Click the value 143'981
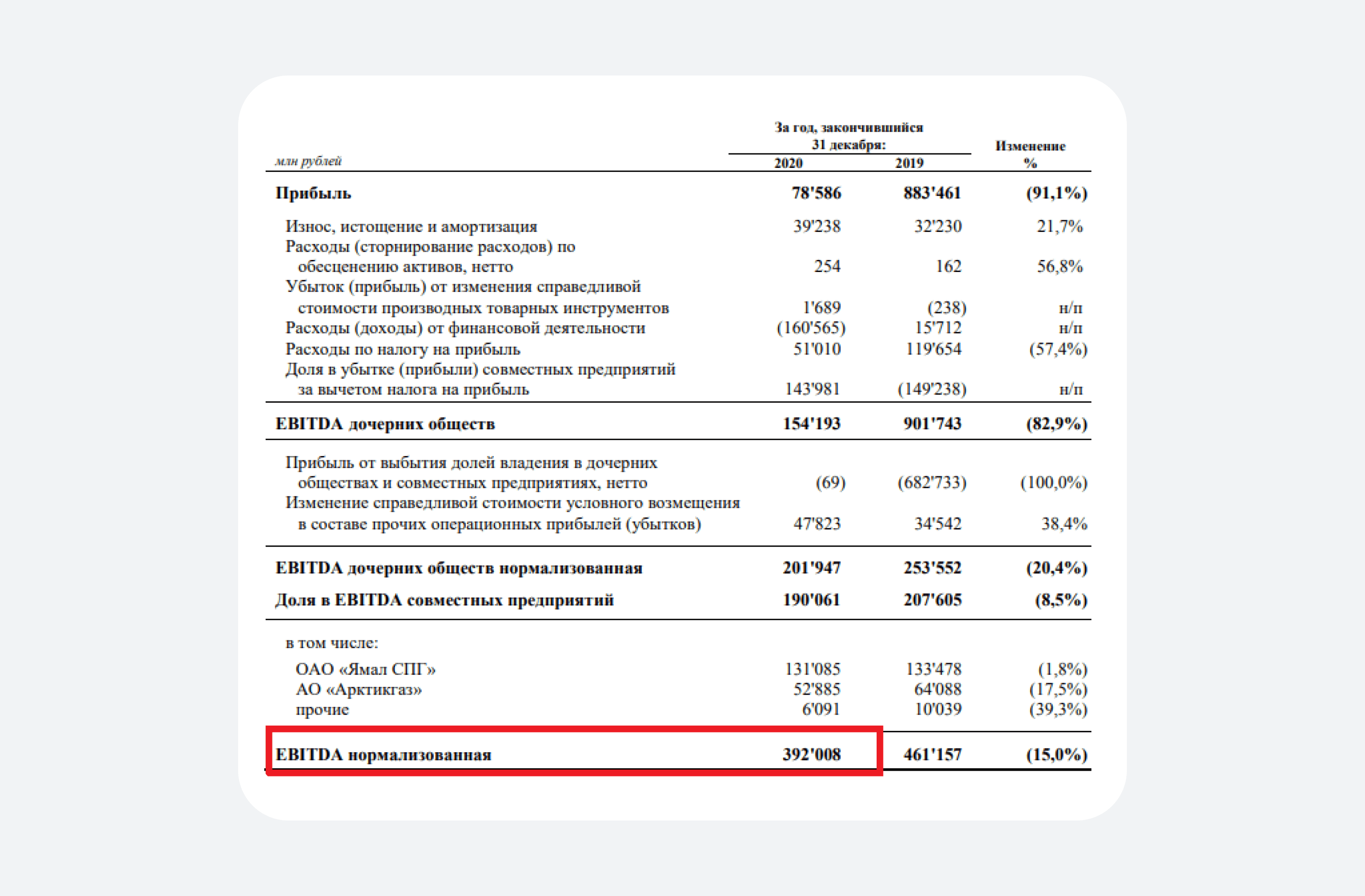Viewport: 1365px width, 896px height. tap(812, 389)
